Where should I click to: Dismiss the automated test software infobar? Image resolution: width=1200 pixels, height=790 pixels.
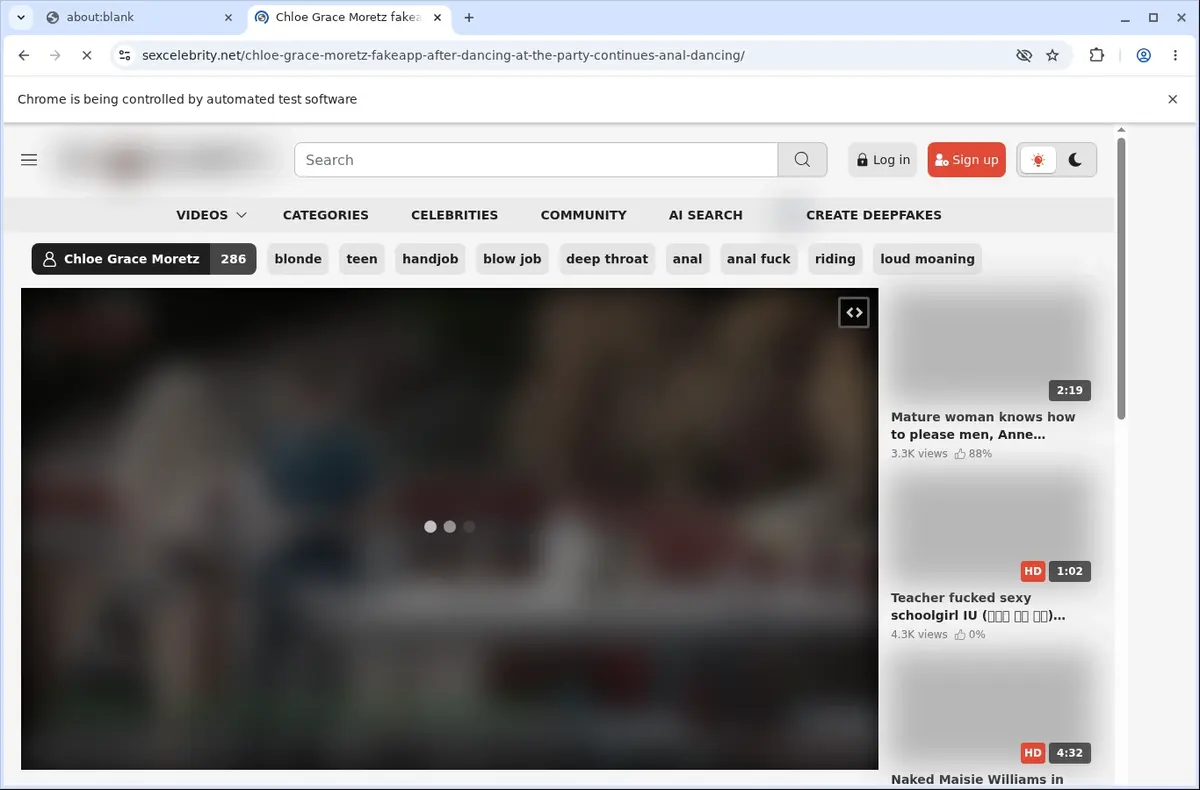[x=1173, y=99]
